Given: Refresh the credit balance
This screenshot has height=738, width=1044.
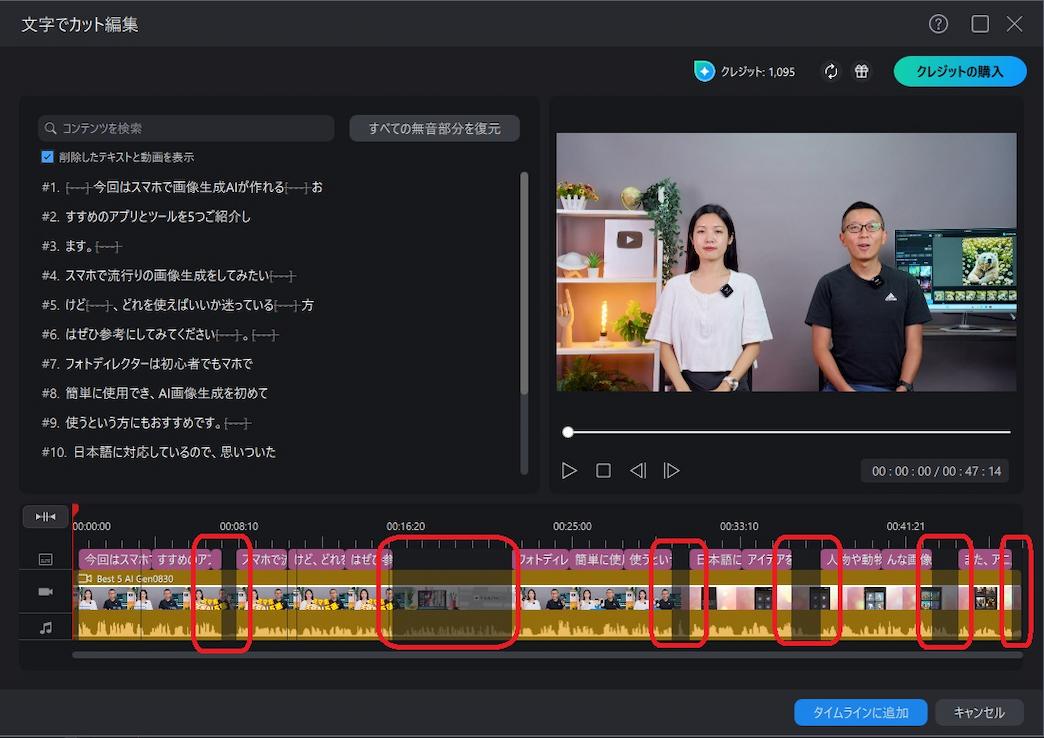Looking at the screenshot, I should pos(831,71).
